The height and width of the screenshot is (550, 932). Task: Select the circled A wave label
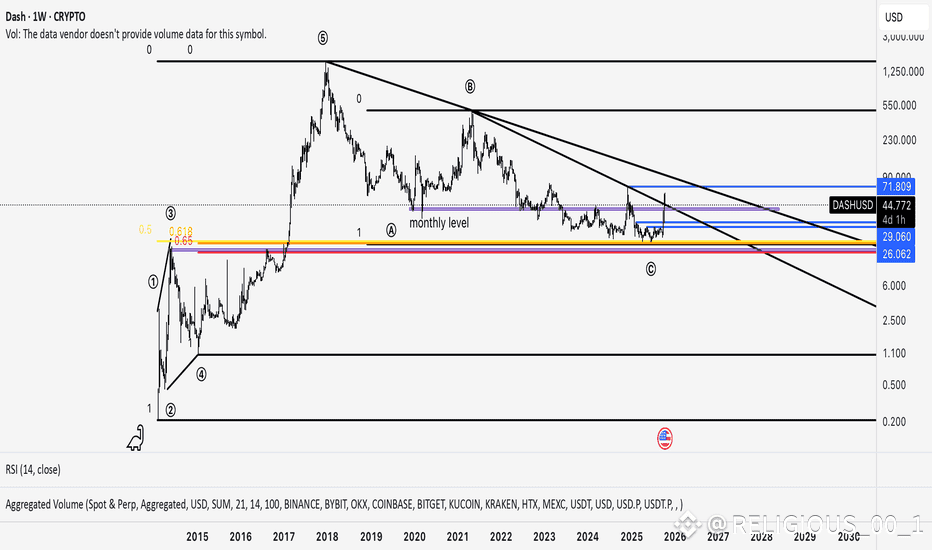click(391, 230)
